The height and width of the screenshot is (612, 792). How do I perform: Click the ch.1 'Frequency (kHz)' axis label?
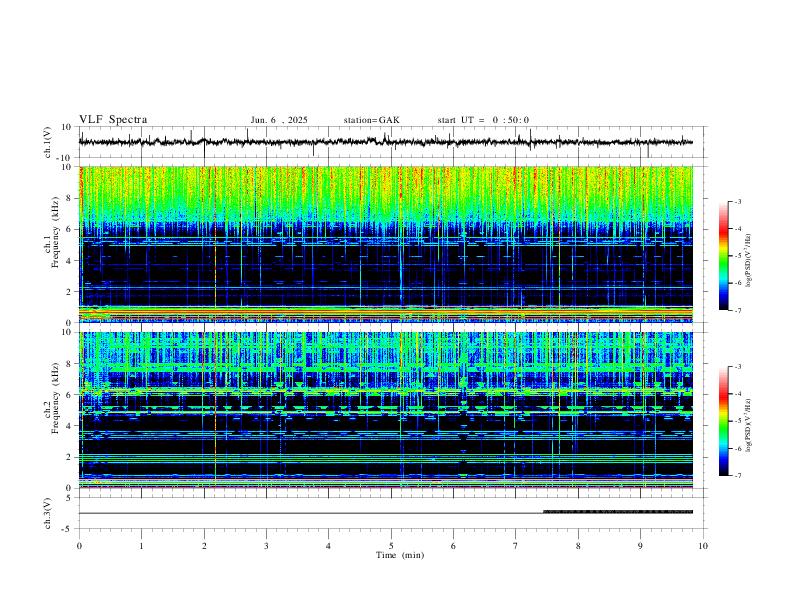55,232
